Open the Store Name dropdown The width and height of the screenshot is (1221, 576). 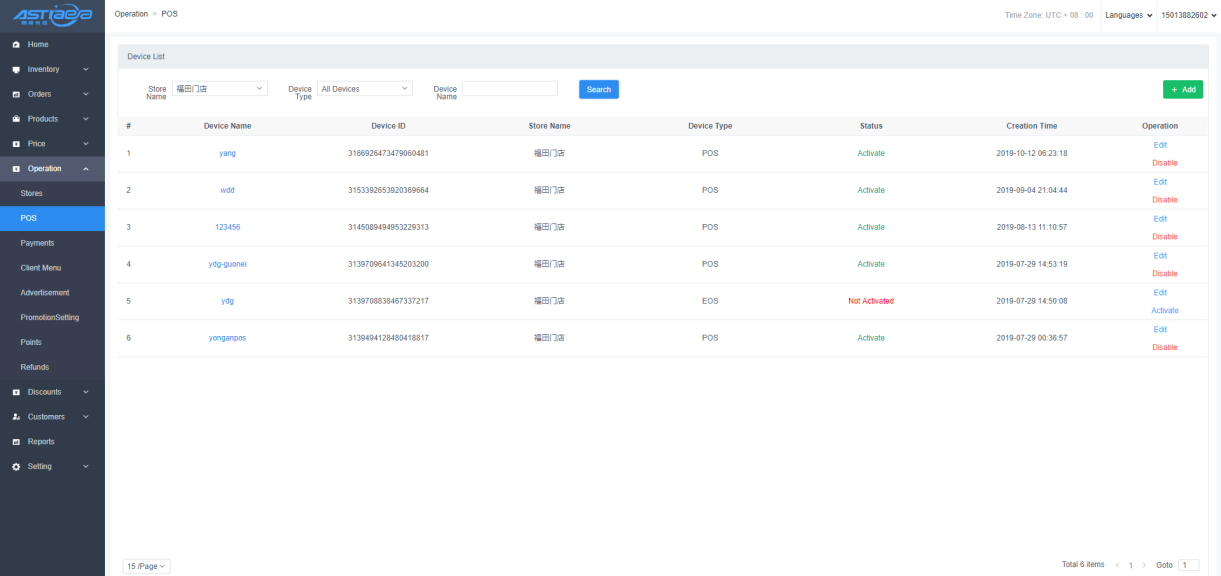coord(220,89)
